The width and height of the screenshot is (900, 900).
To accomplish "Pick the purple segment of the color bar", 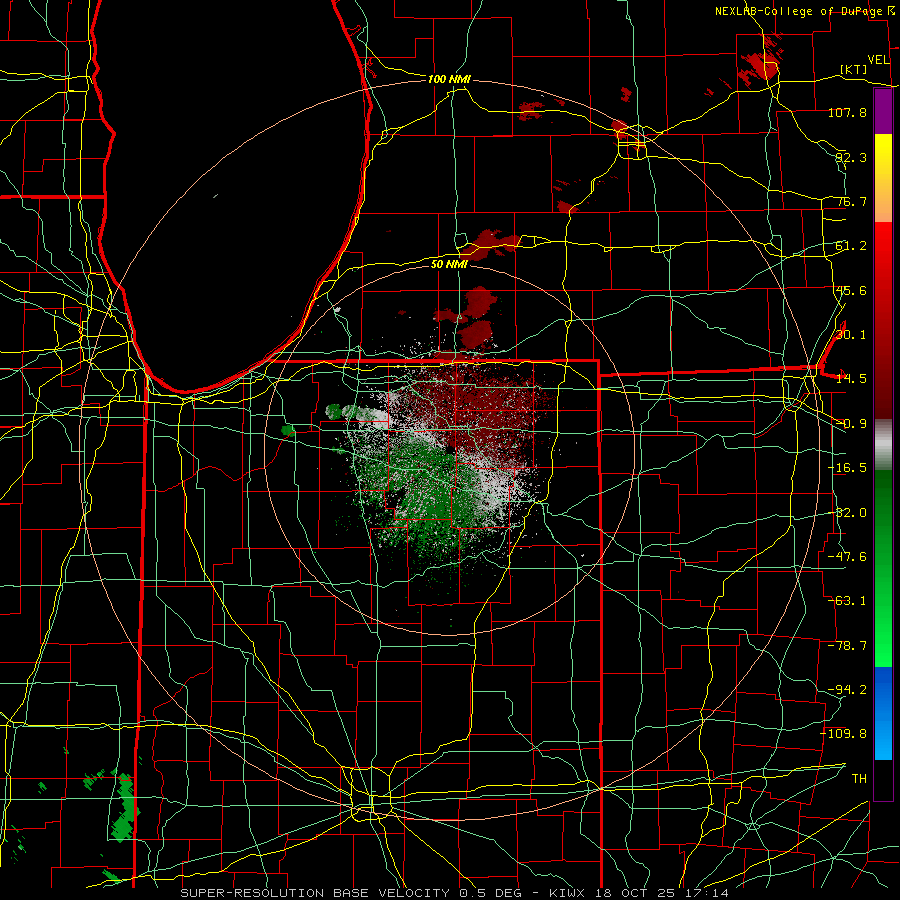I will (883, 112).
